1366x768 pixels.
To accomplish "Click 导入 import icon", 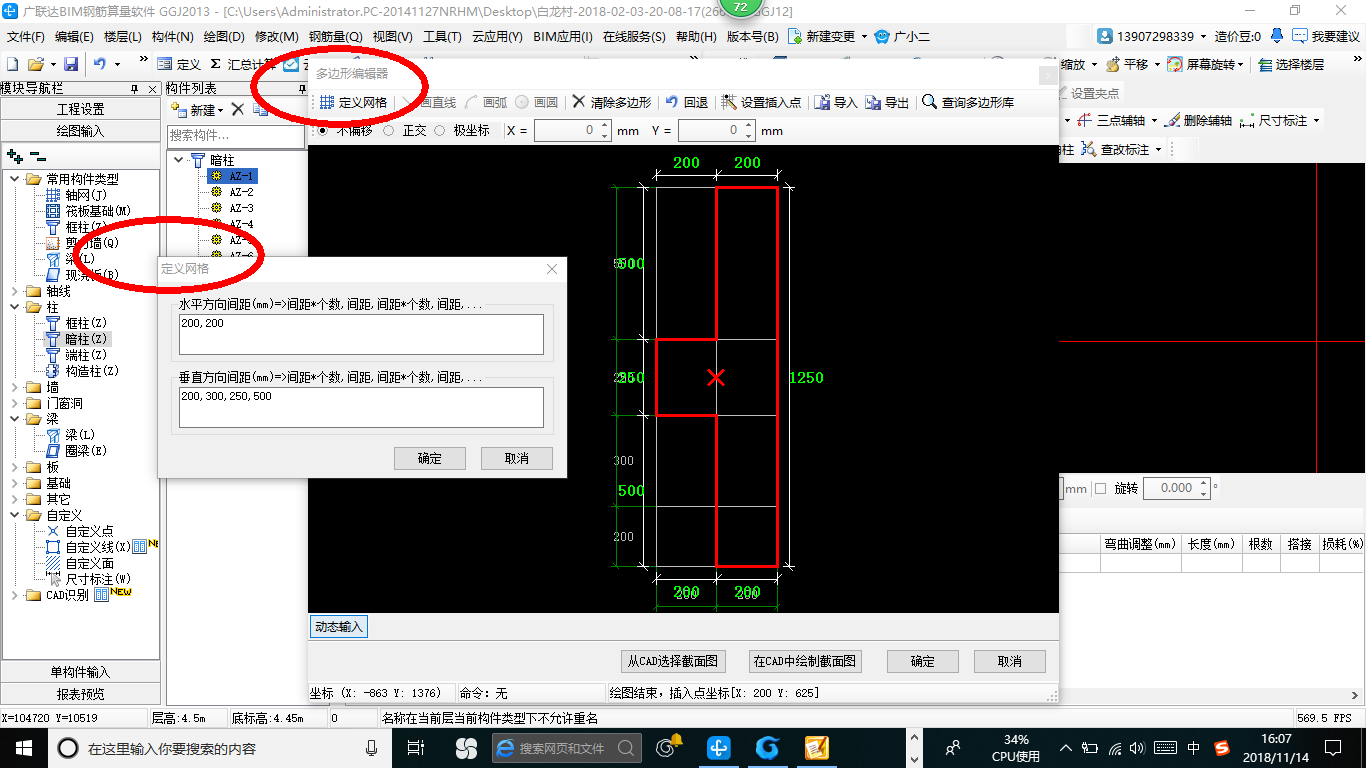I will [836, 102].
